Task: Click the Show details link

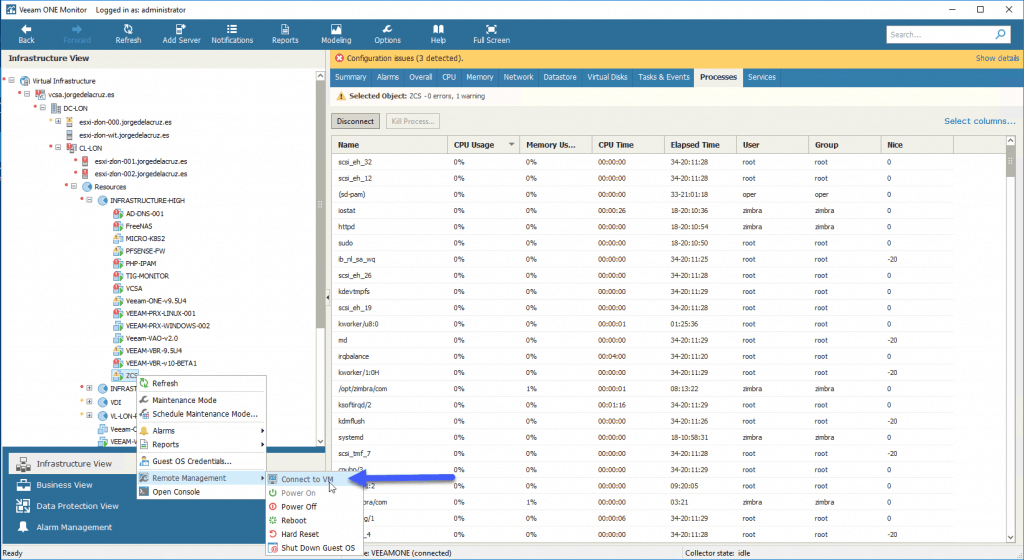Action: click(997, 58)
